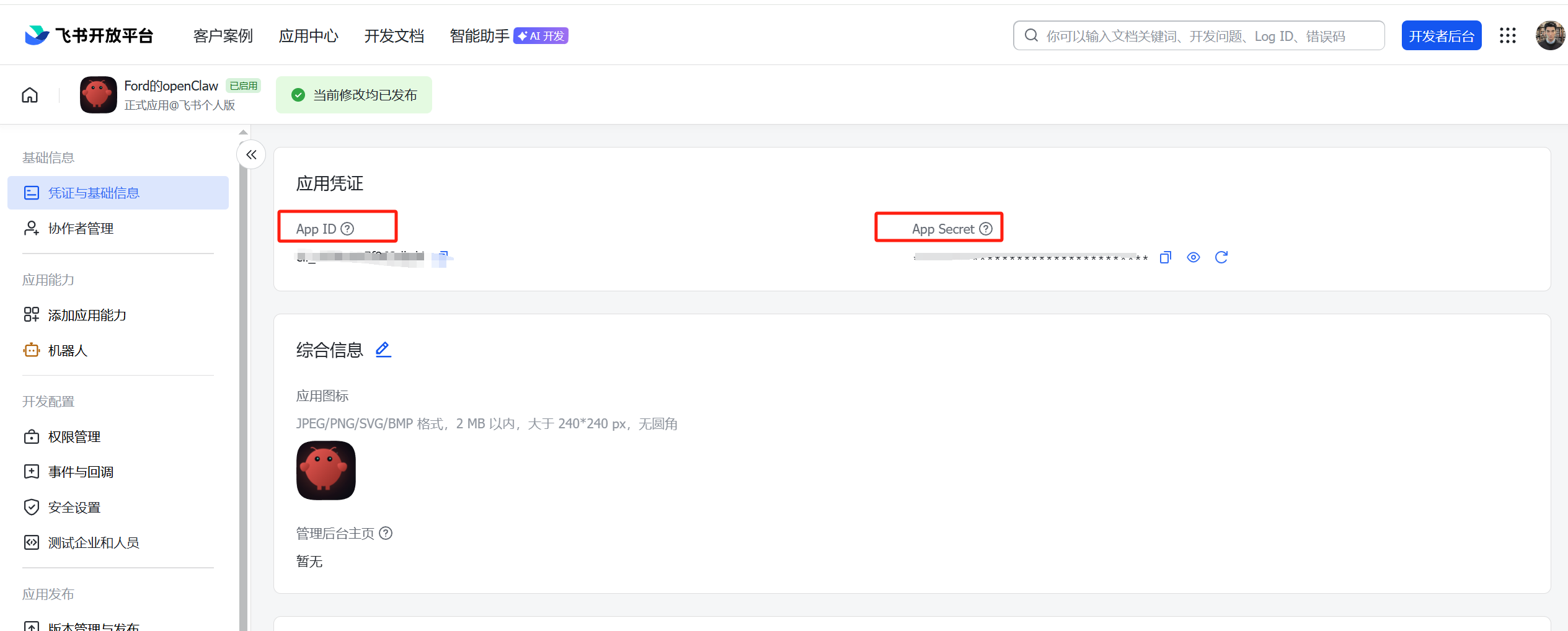This screenshot has height=631, width=1568.
Task: Click the App Secret help question icon
Action: [986, 229]
